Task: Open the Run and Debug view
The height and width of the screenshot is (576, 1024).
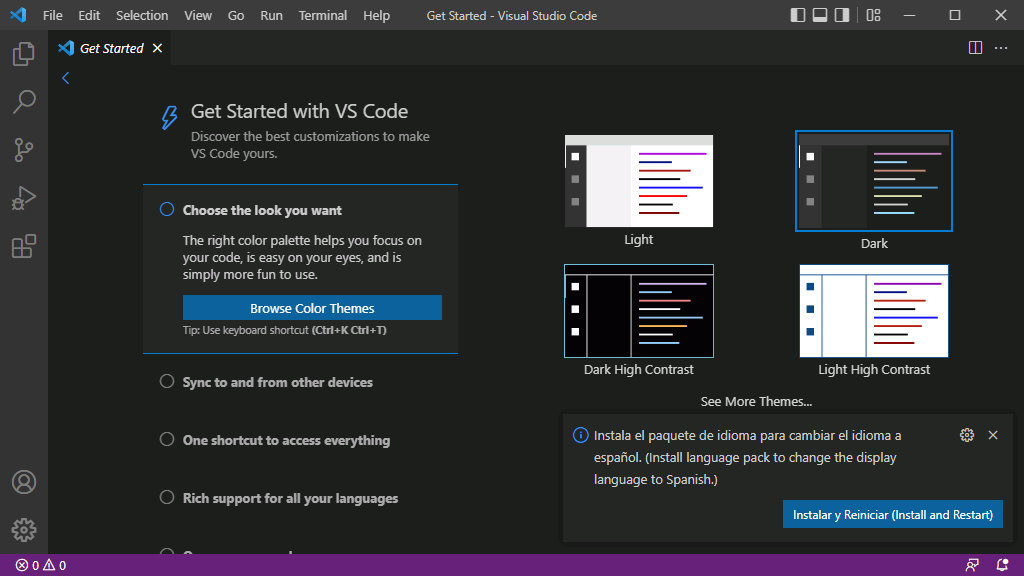Action: tap(24, 198)
